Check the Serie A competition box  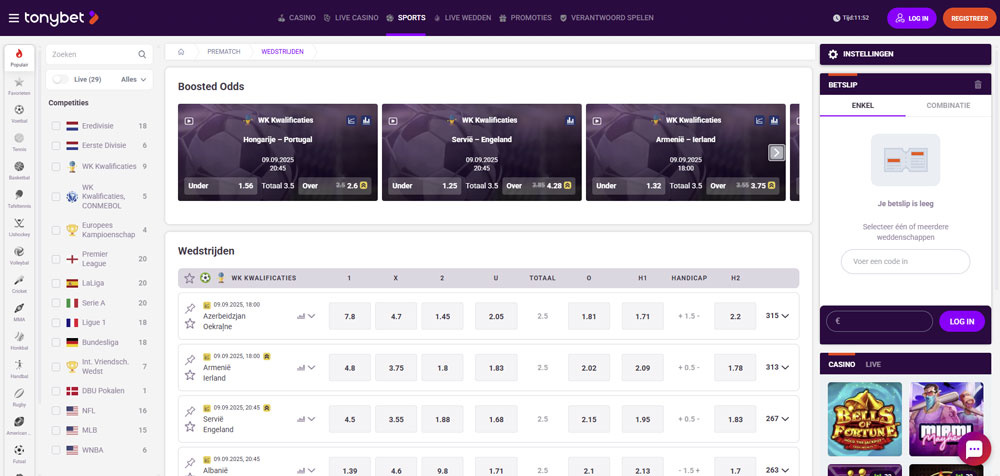pyautogui.click(x=56, y=303)
